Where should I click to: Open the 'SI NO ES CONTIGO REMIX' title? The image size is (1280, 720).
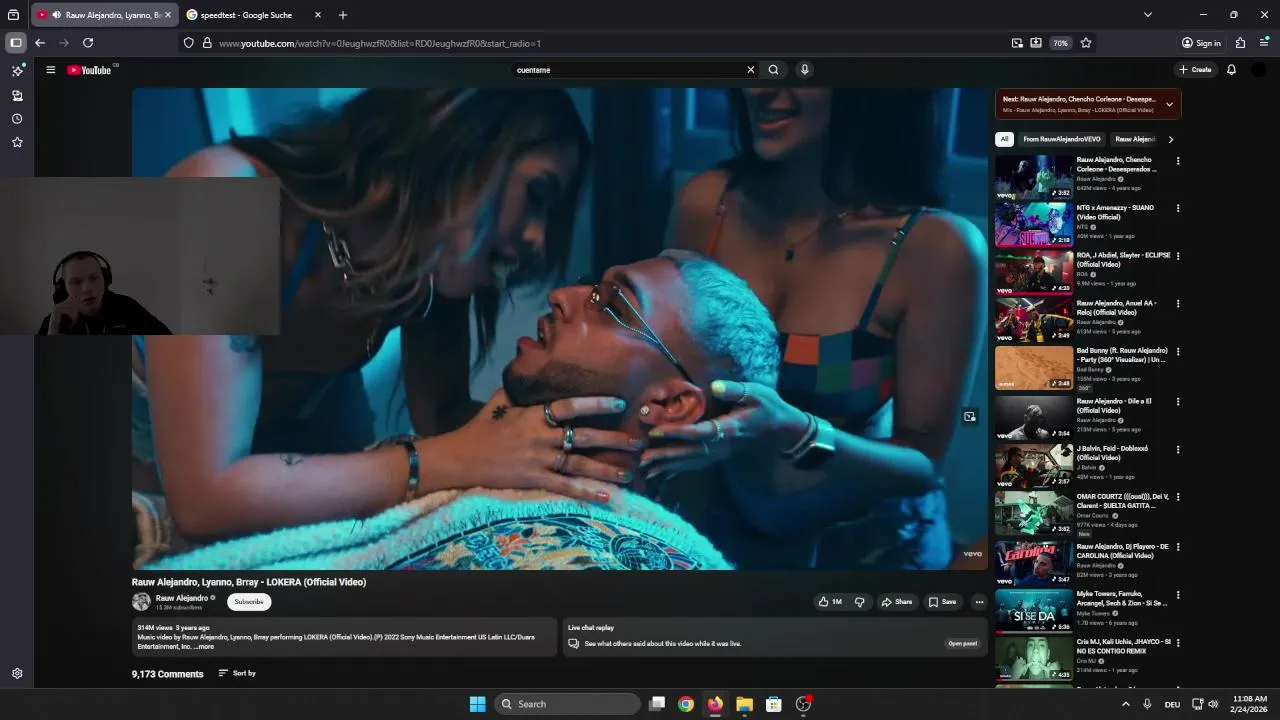coord(1124,646)
